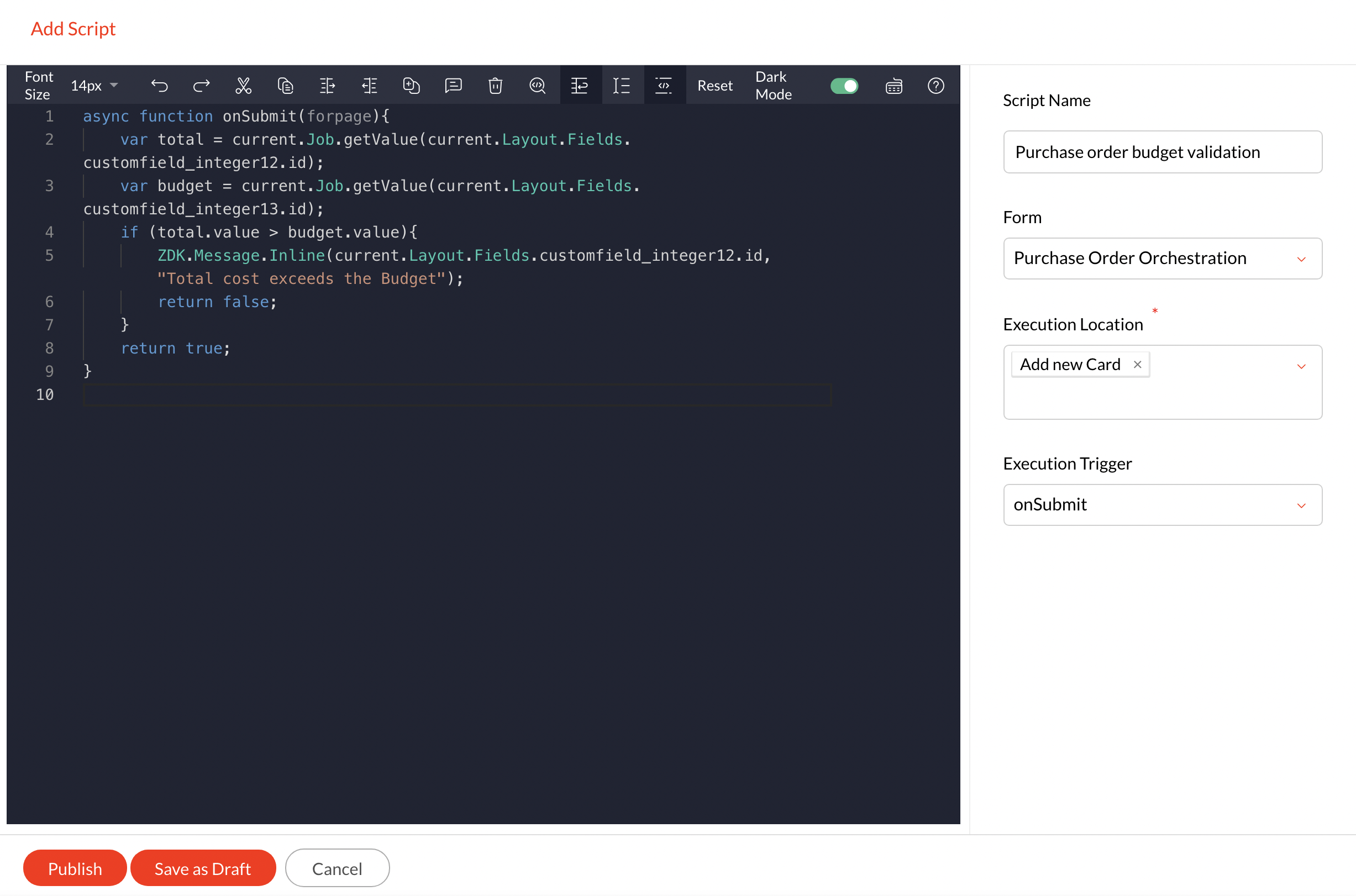Click line number 1 in gutter
1356x896 pixels.
[x=49, y=117]
